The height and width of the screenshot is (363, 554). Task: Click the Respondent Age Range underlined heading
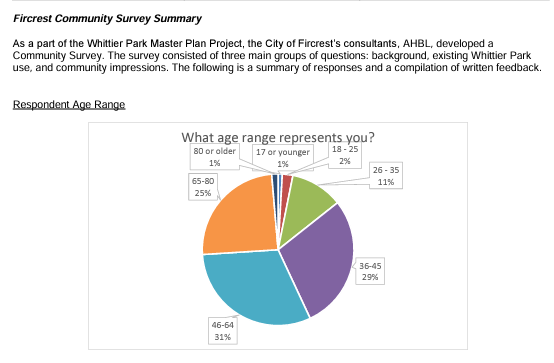point(69,105)
